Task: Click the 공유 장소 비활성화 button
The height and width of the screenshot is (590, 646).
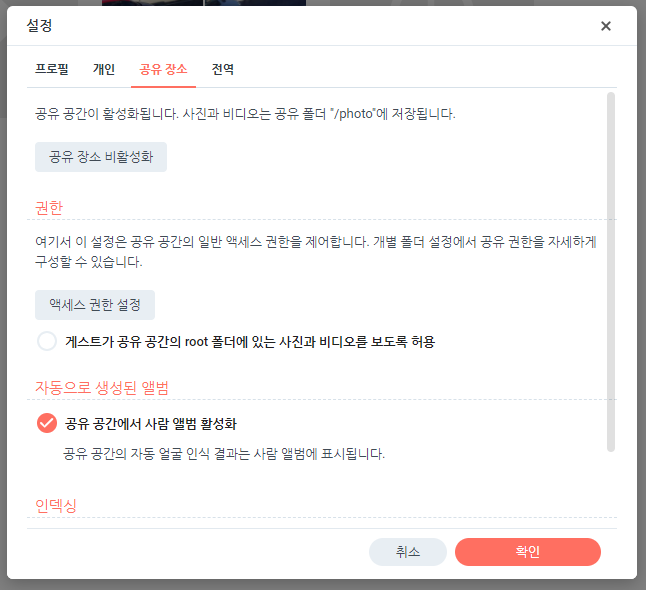Action: [101, 157]
